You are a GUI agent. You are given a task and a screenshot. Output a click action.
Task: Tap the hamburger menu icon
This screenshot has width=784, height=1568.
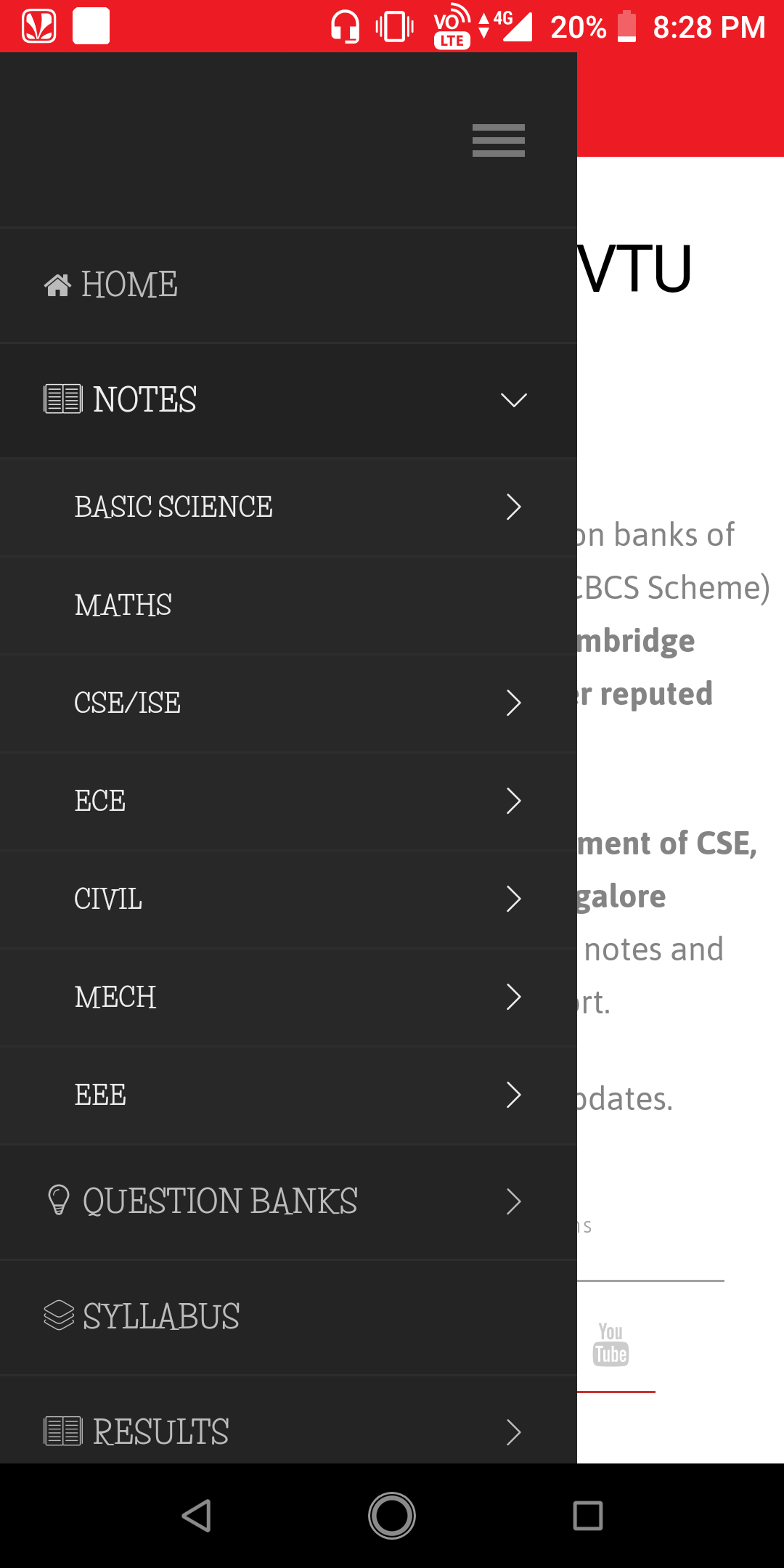[x=498, y=140]
